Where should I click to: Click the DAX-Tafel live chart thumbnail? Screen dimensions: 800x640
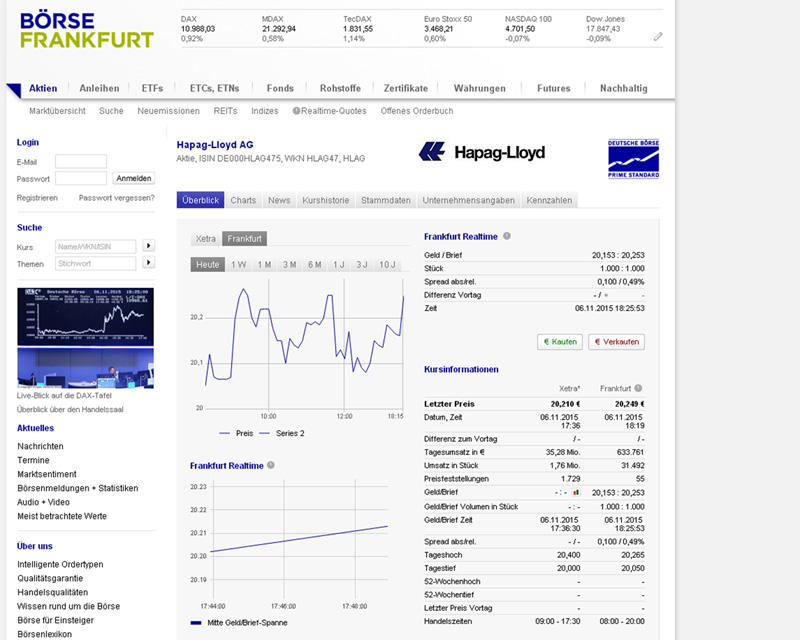(85, 316)
